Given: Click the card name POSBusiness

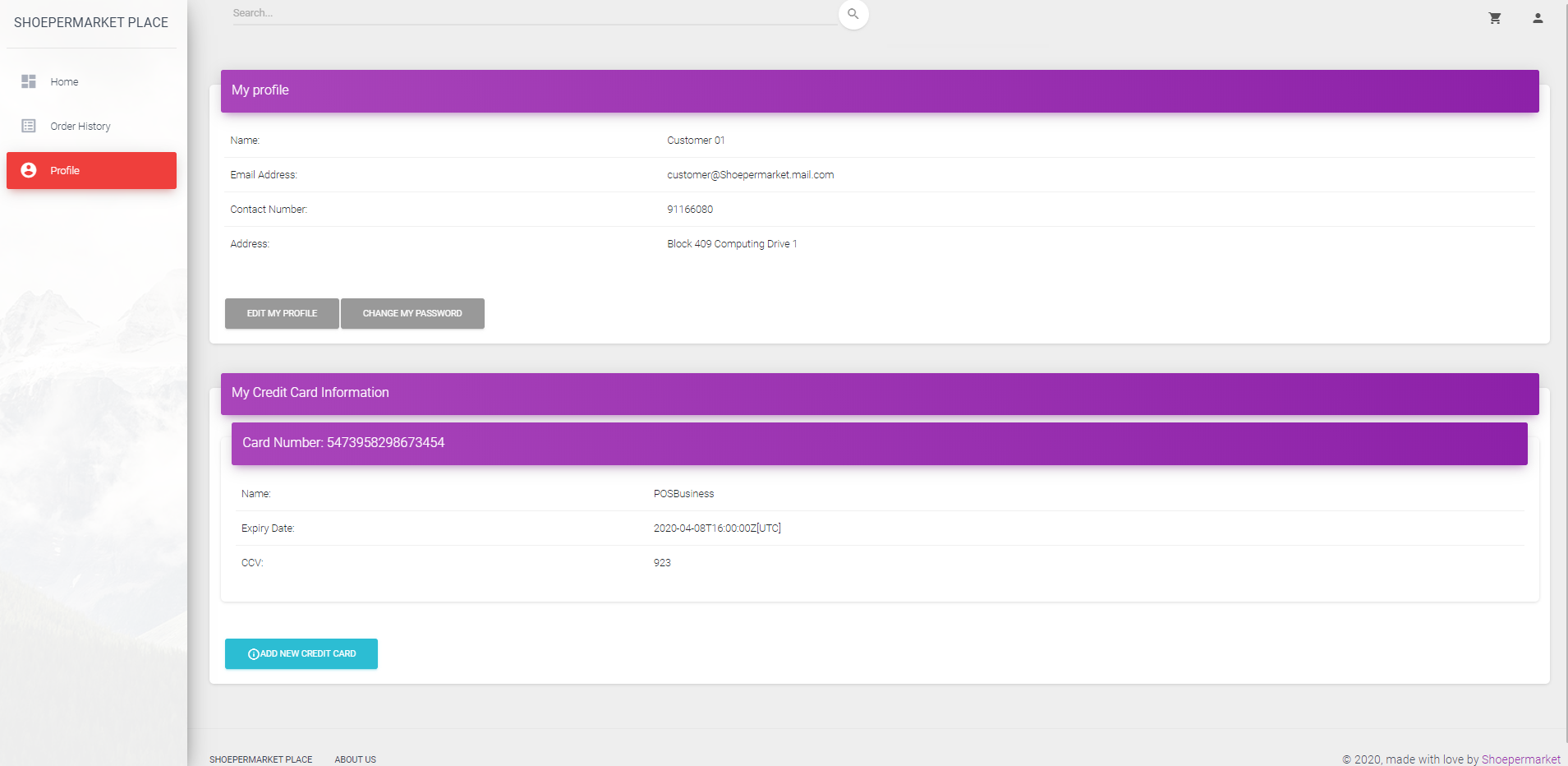Looking at the screenshot, I should [683, 494].
